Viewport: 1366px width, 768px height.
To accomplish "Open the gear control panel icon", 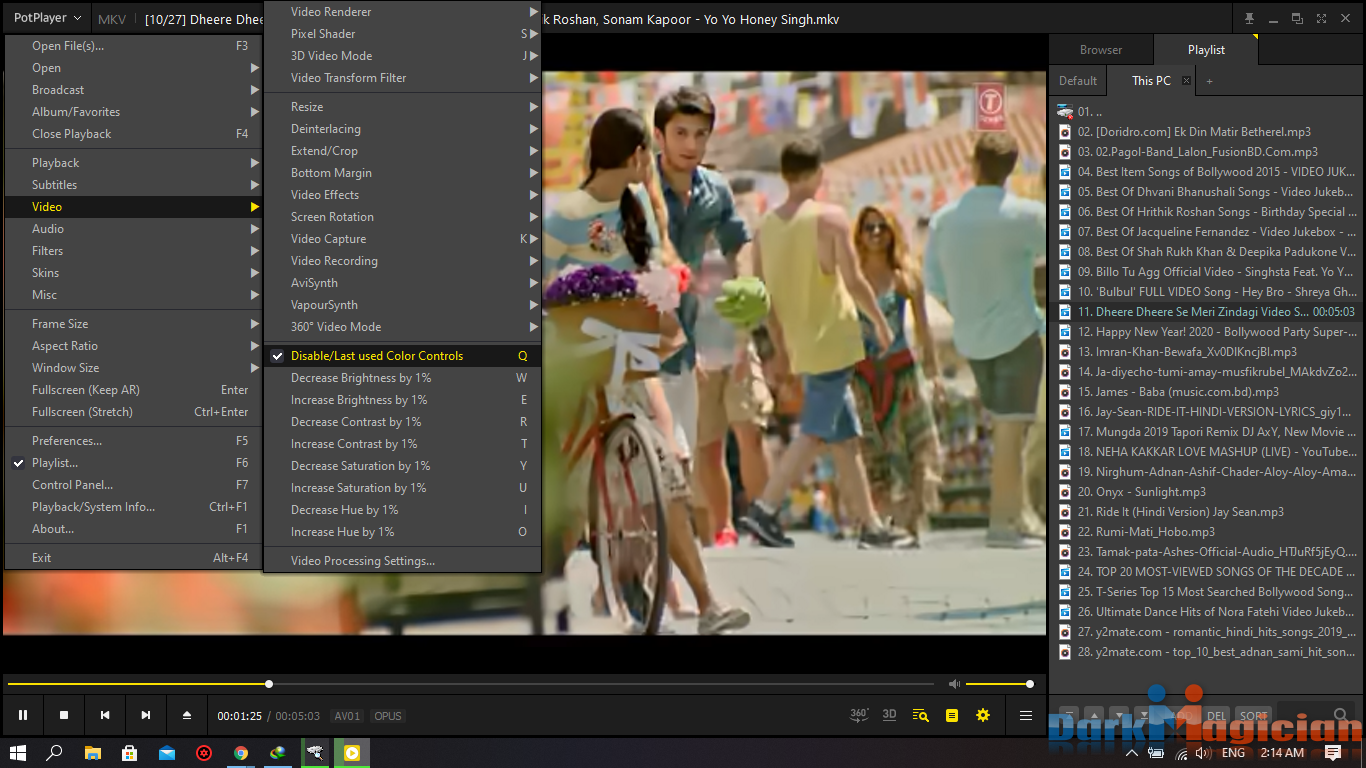I will [x=983, y=715].
